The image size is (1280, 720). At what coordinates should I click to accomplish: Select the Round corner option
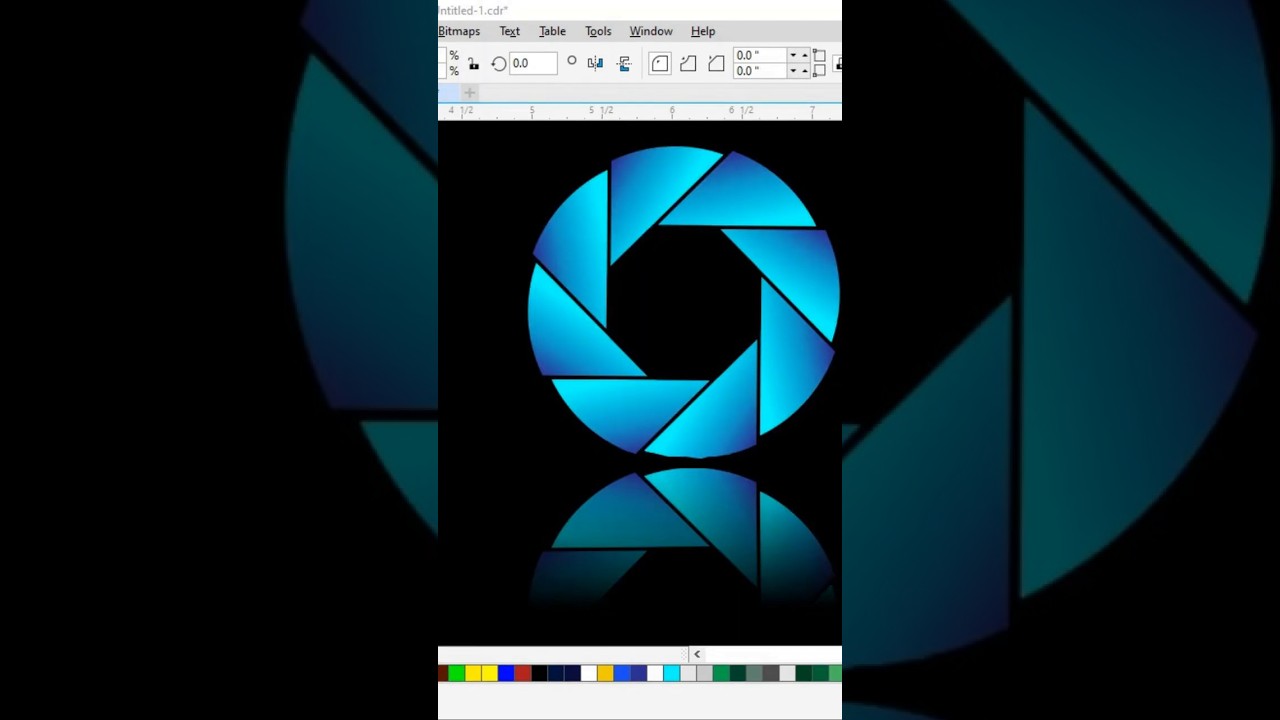(x=660, y=64)
